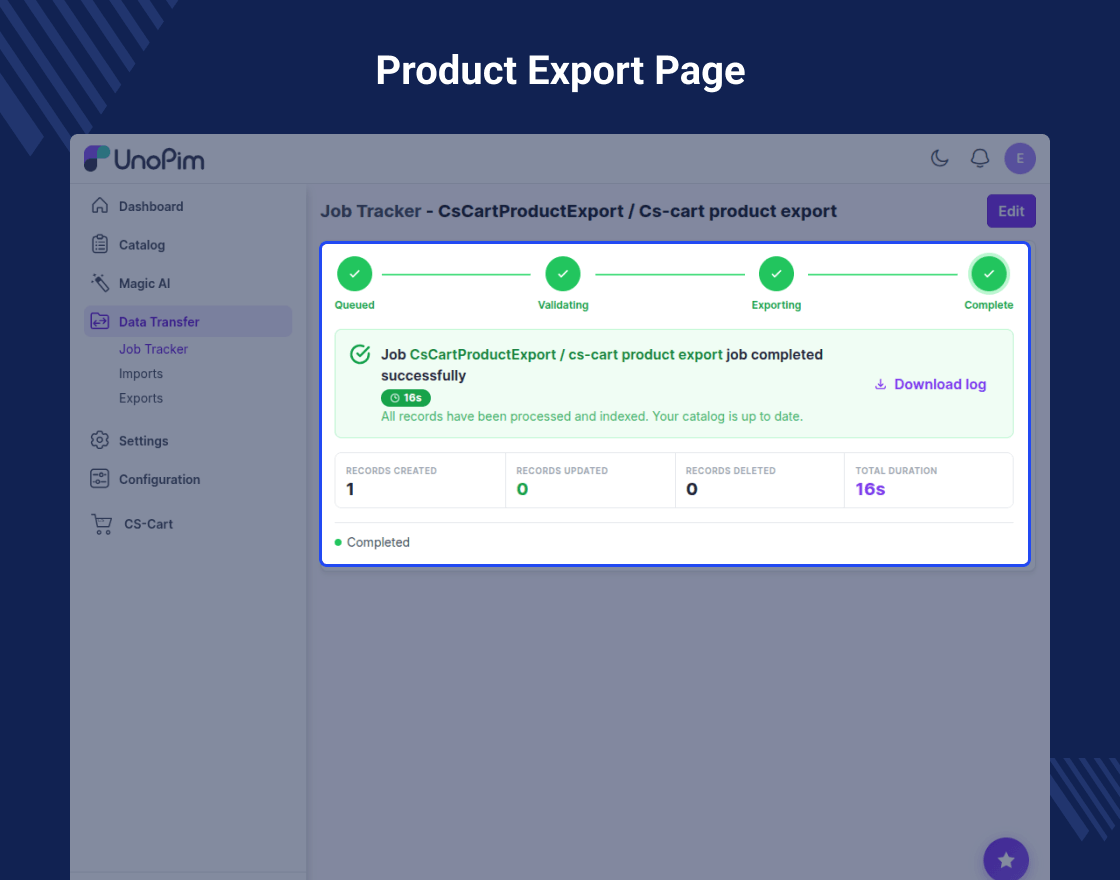1120x880 pixels.
Task: Click the Edit button
Action: (x=1011, y=211)
